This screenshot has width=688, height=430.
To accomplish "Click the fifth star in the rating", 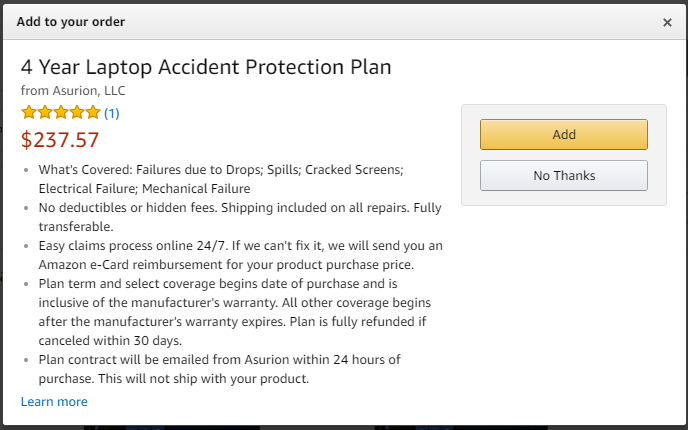I will 93,112.
